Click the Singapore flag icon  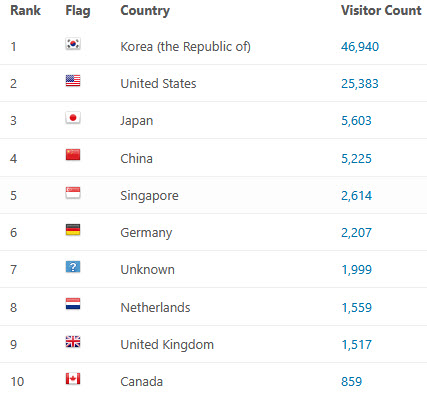coord(73,193)
